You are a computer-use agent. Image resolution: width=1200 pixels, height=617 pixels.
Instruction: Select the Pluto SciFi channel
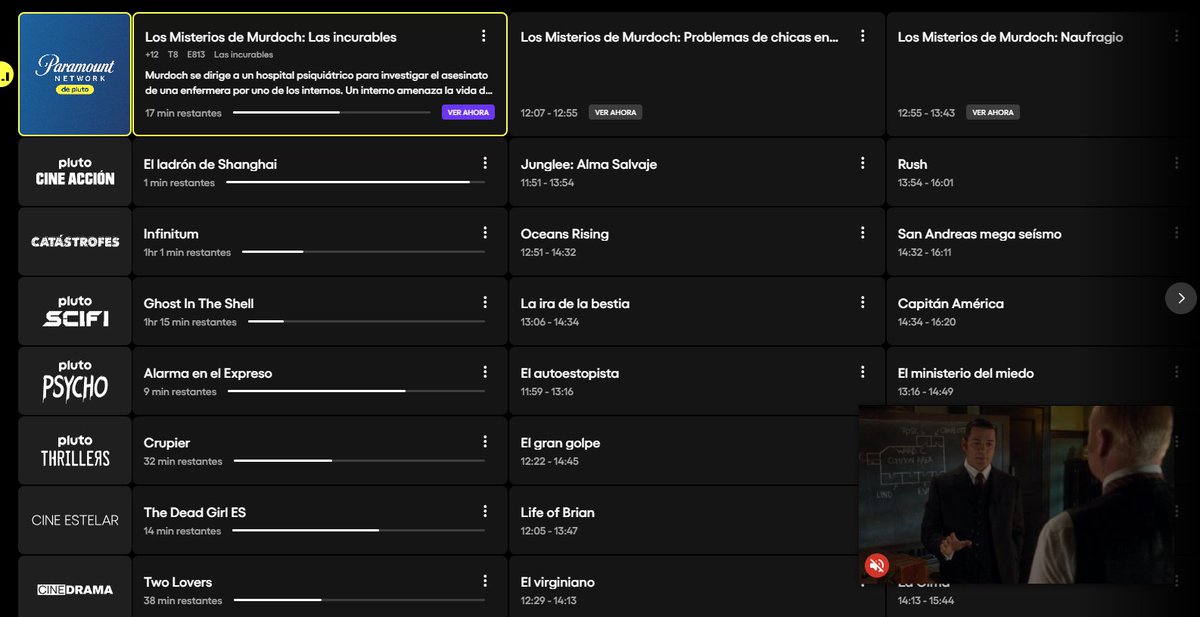pyautogui.click(x=75, y=312)
